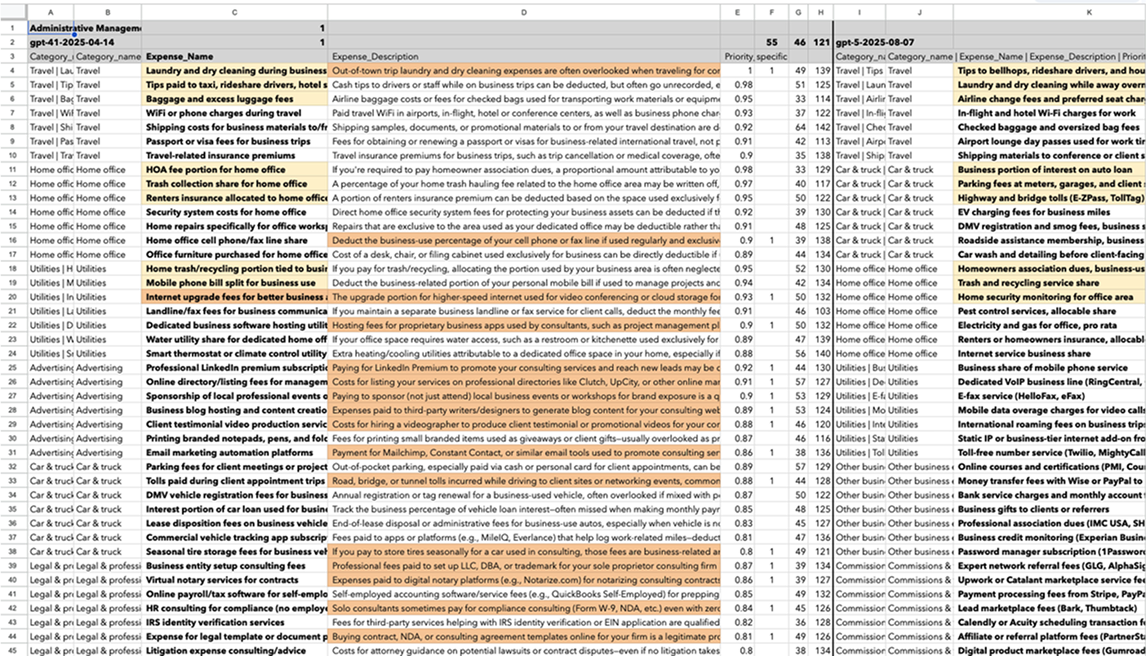Image resolution: width=1146 pixels, height=656 pixels.
Task: Click description 'Out-of-town trip laundry and dry cleaning'
Action: [x=524, y=71]
